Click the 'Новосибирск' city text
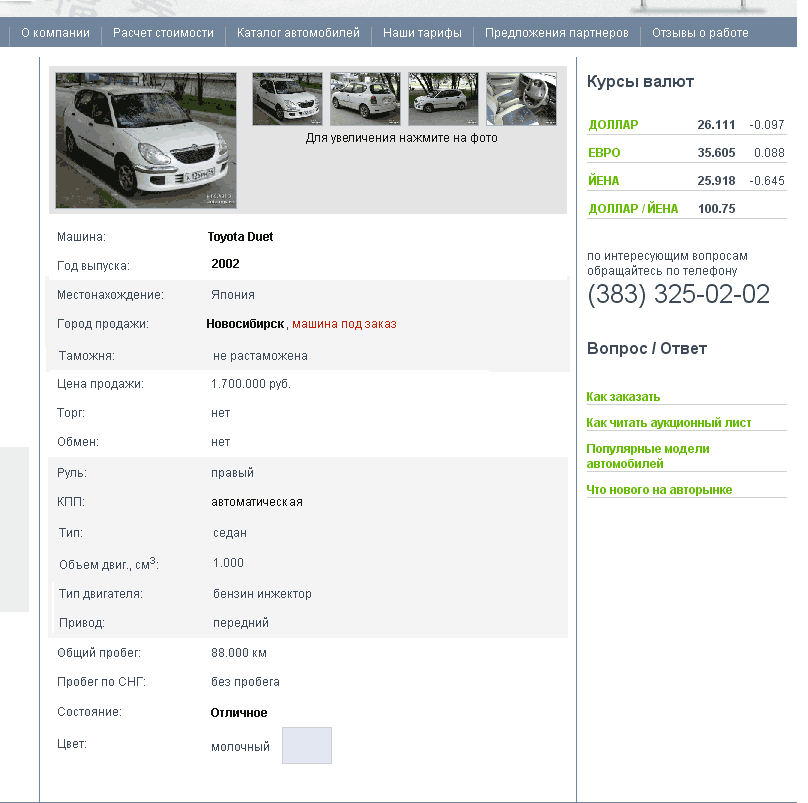 245,324
